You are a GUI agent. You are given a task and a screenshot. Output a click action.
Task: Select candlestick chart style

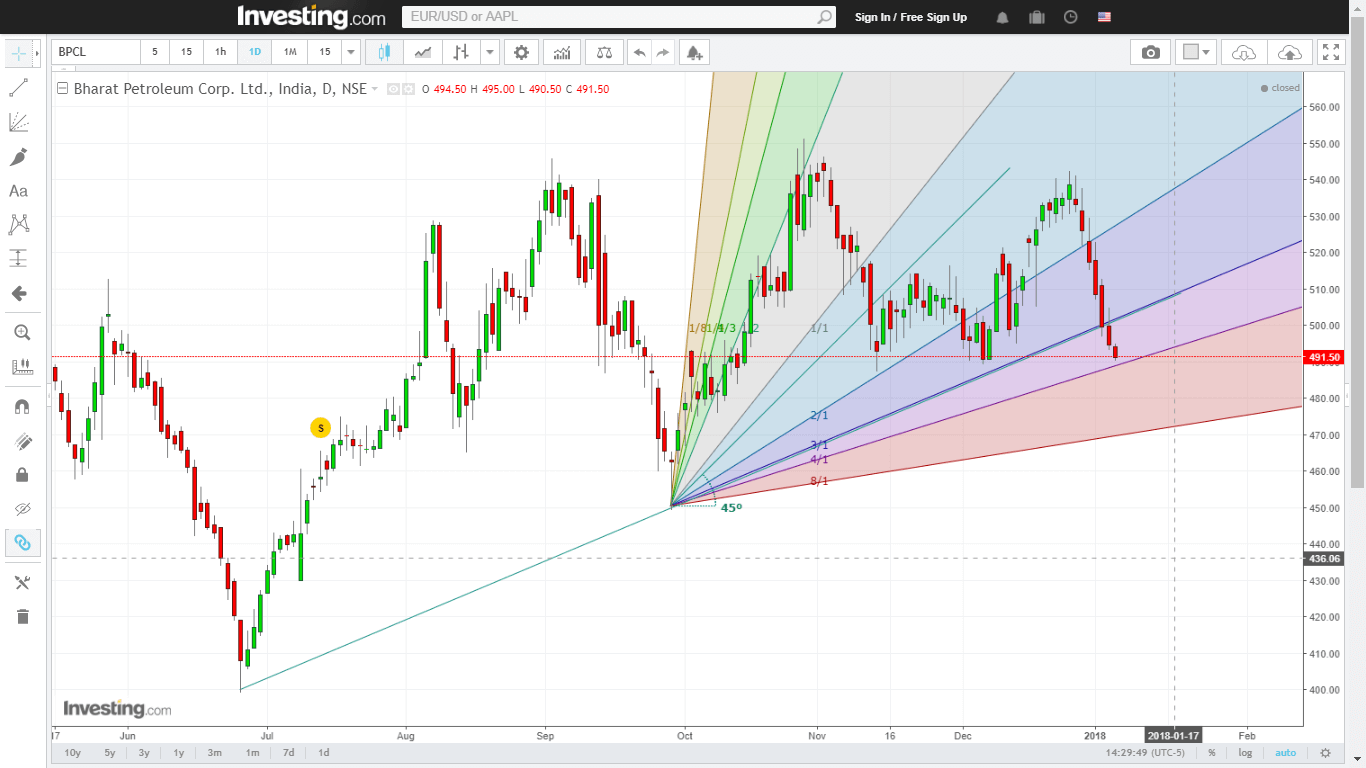click(x=384, y=52)
